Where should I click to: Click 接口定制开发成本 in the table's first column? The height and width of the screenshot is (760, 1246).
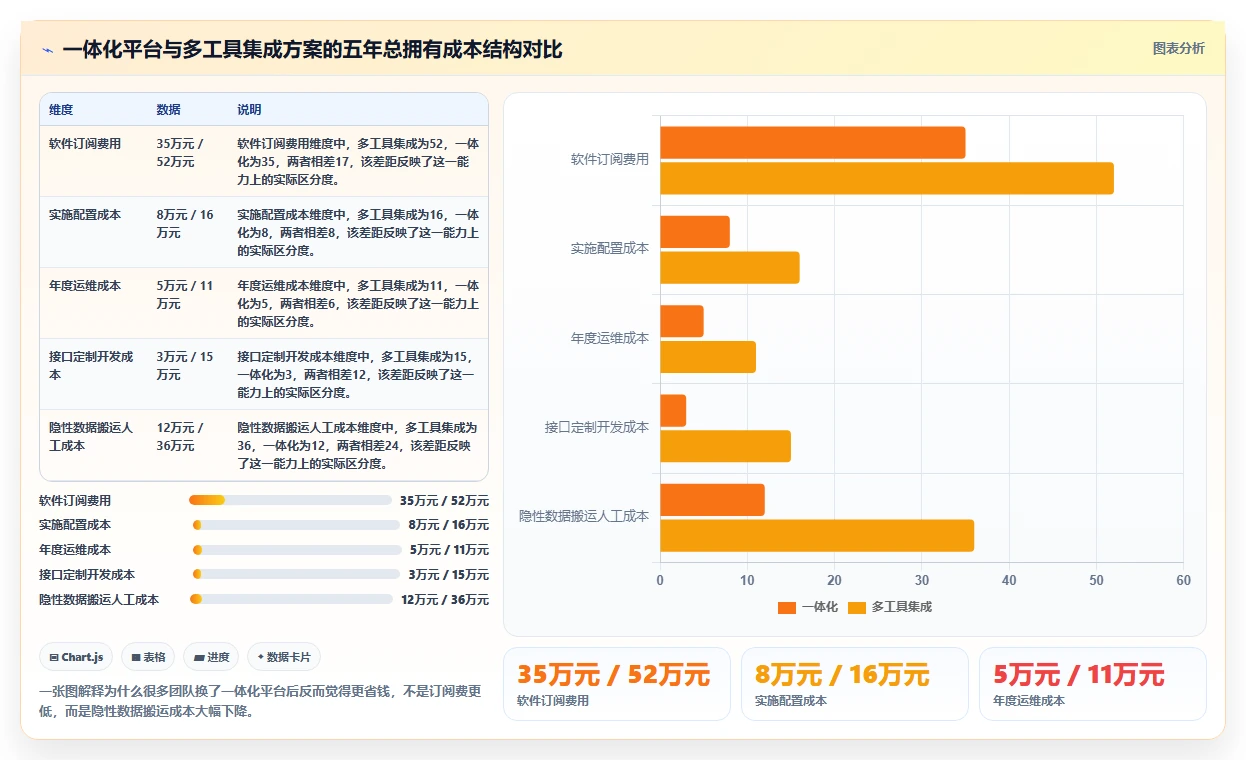tap(91, 366)
